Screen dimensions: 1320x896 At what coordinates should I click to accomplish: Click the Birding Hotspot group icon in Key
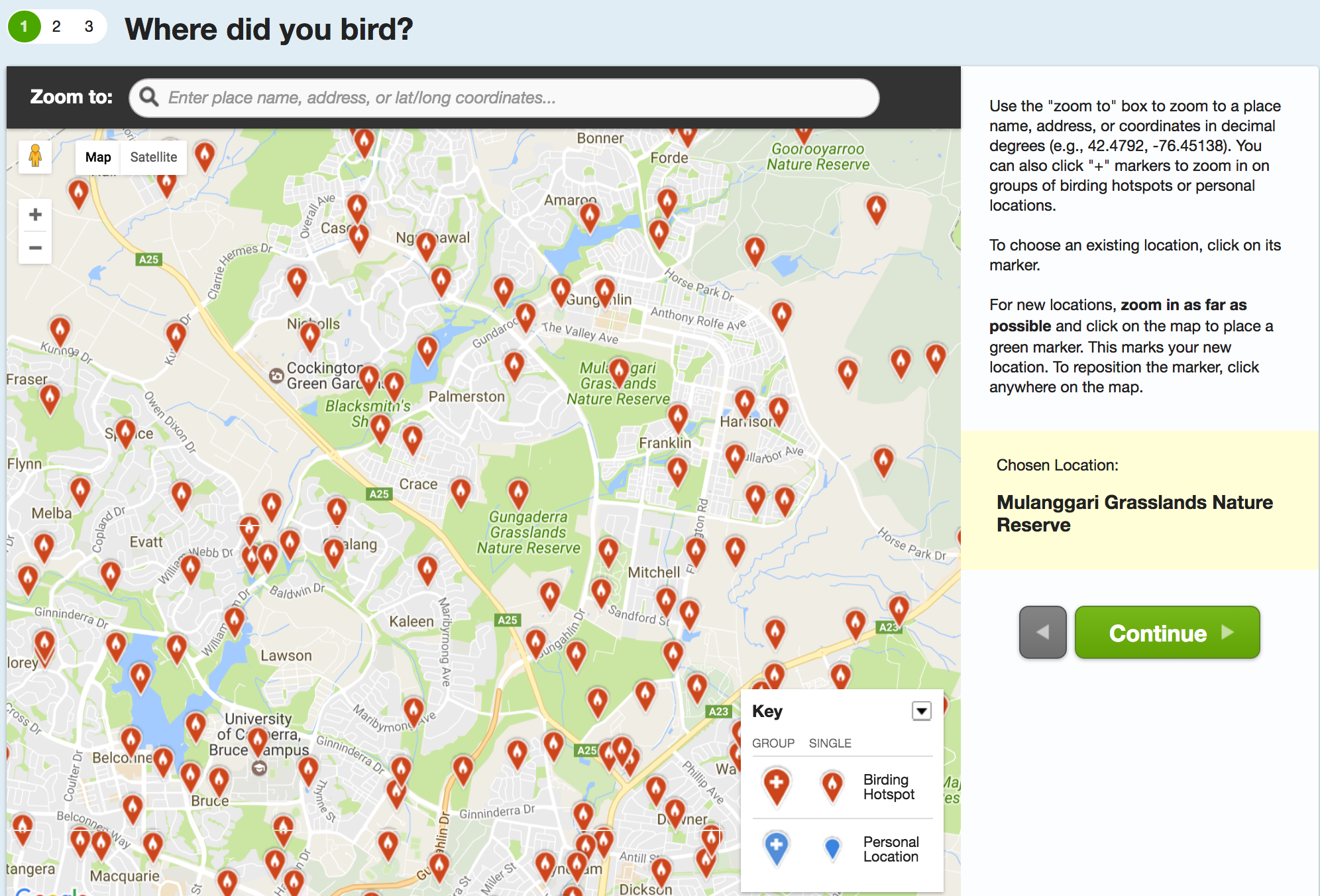(776, 787)
